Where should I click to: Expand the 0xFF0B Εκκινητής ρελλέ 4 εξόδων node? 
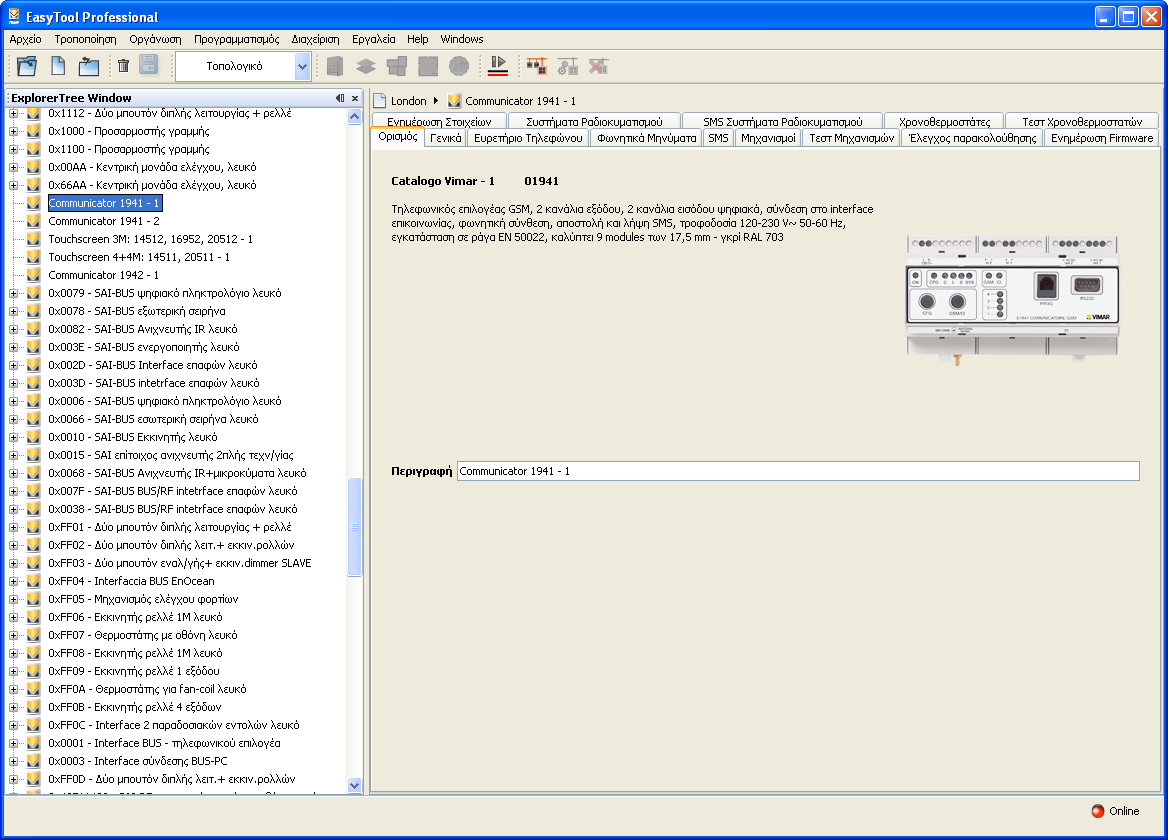(x=13, y=707)
